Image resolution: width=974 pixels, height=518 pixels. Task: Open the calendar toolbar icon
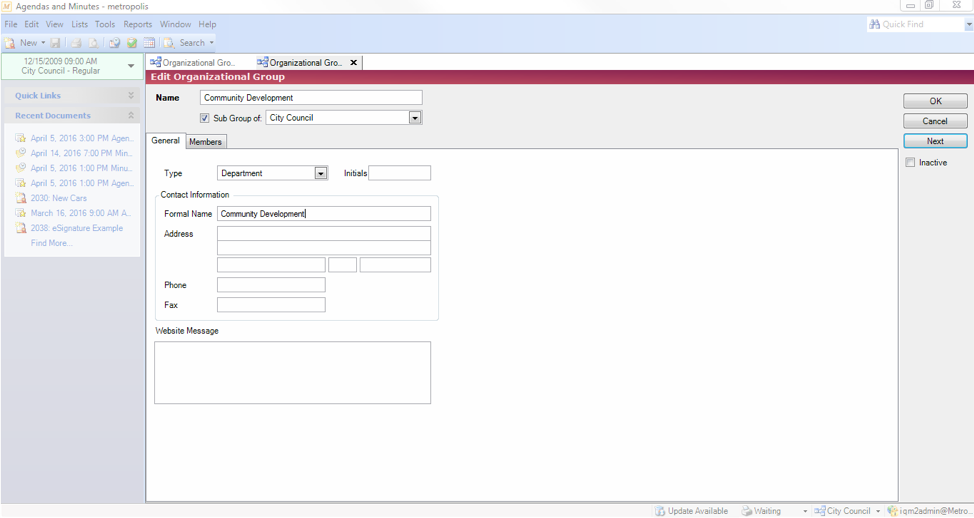pos(149,43)
